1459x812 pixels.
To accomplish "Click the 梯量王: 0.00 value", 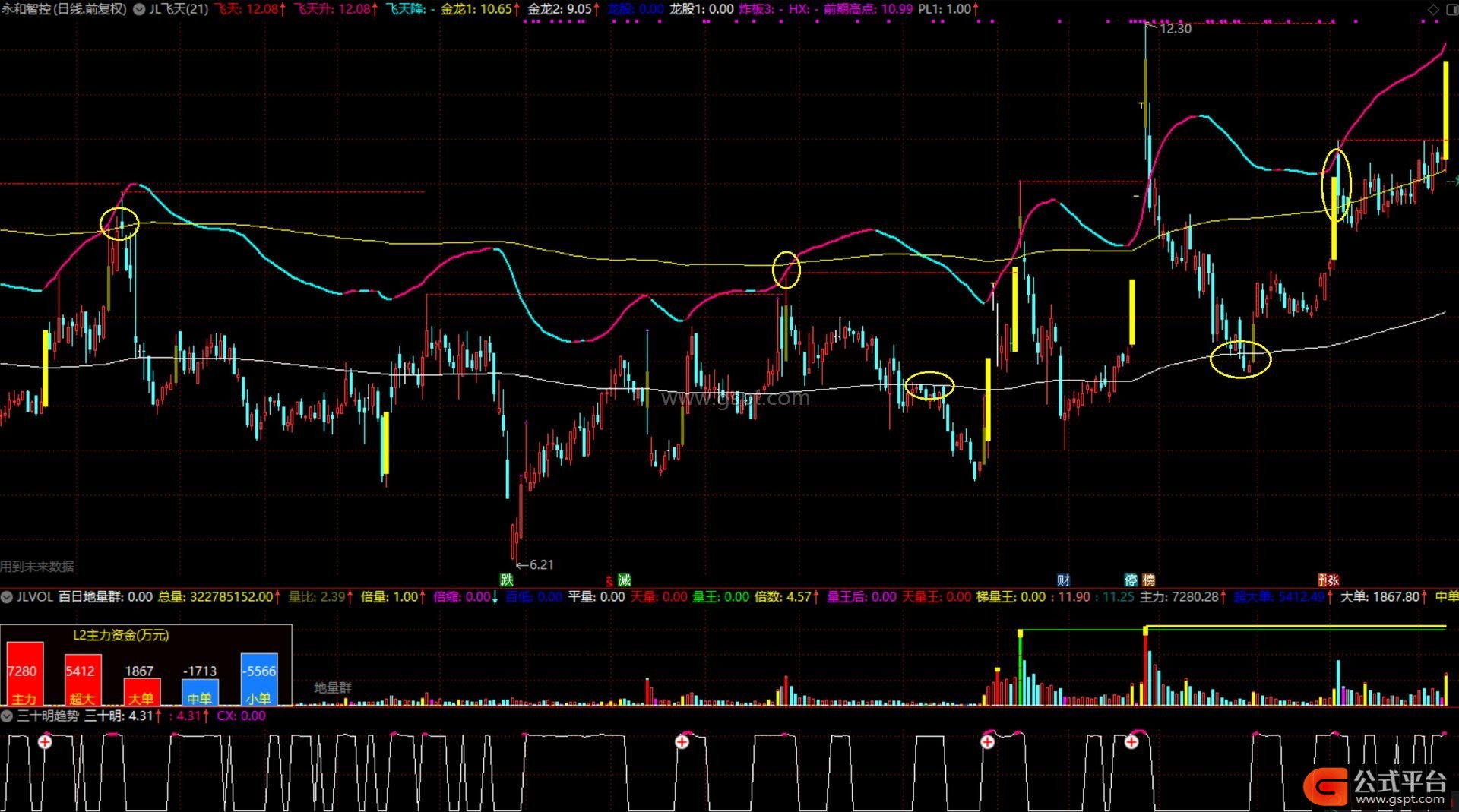I will click(1011, 597).
